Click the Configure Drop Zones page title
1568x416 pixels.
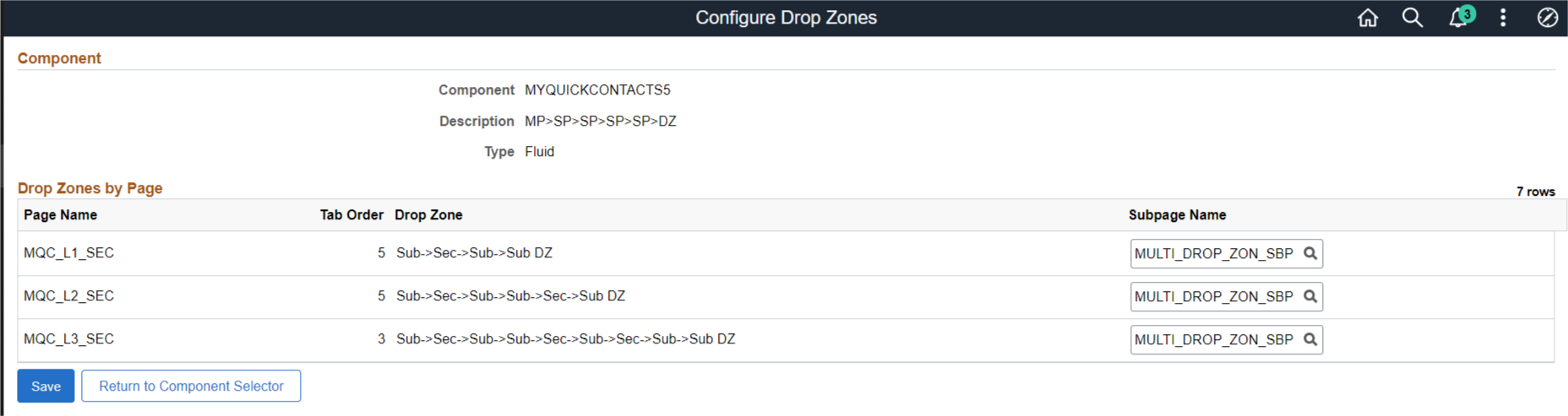click(x=786, y=18)
